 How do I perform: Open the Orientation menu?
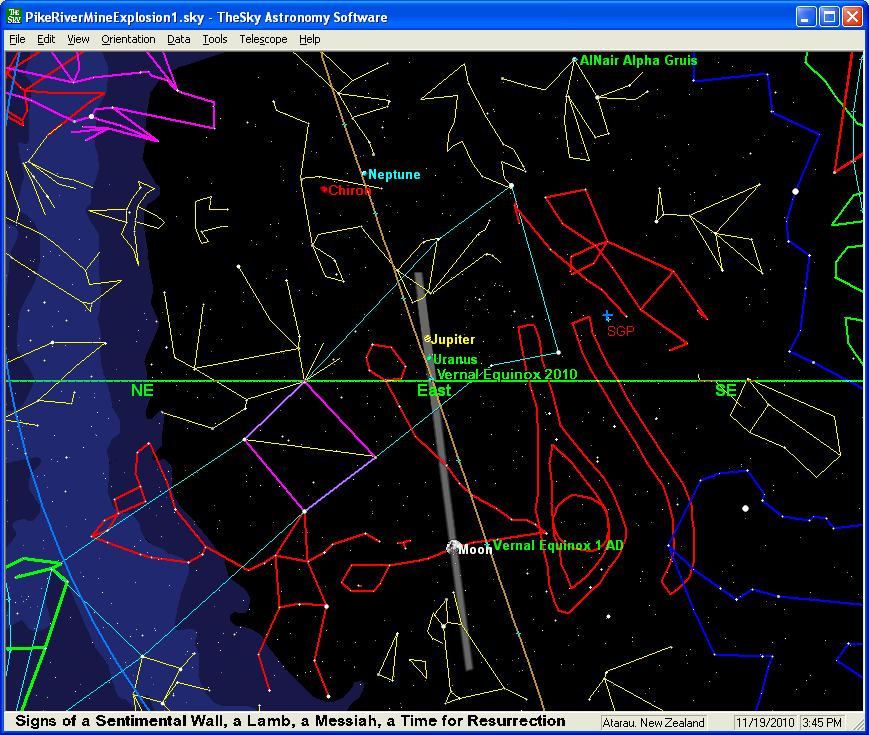(128, 39)
